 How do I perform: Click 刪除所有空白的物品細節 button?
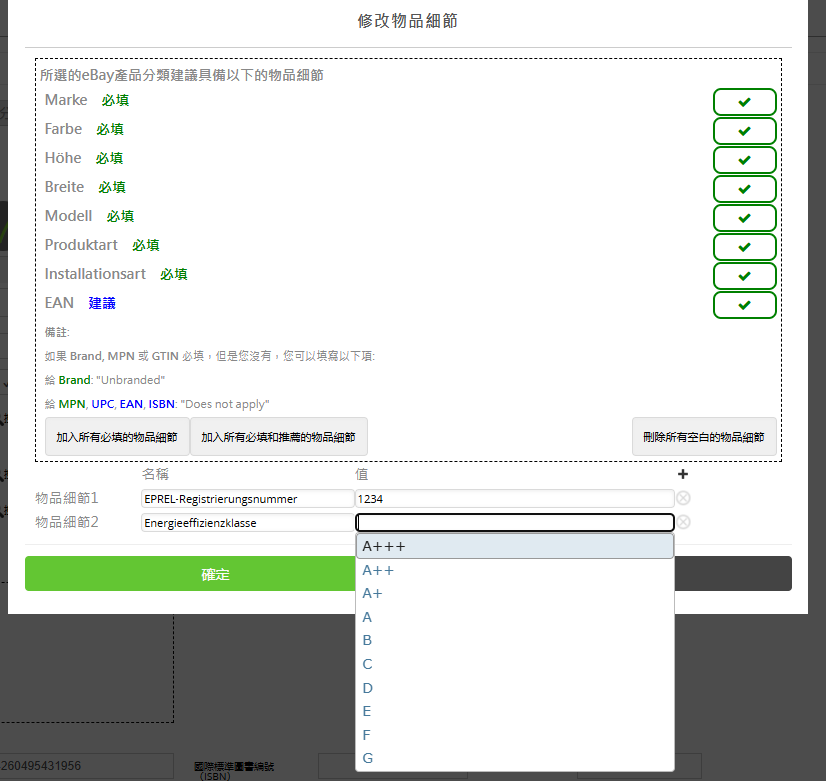click(x=704, y=437)
